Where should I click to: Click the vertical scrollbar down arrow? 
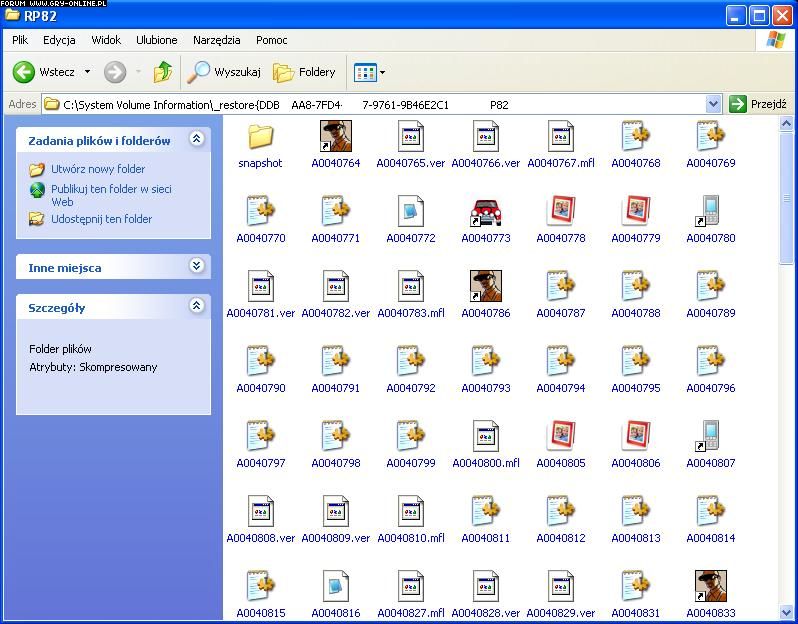pyautogui.click(x=787, y=612)
